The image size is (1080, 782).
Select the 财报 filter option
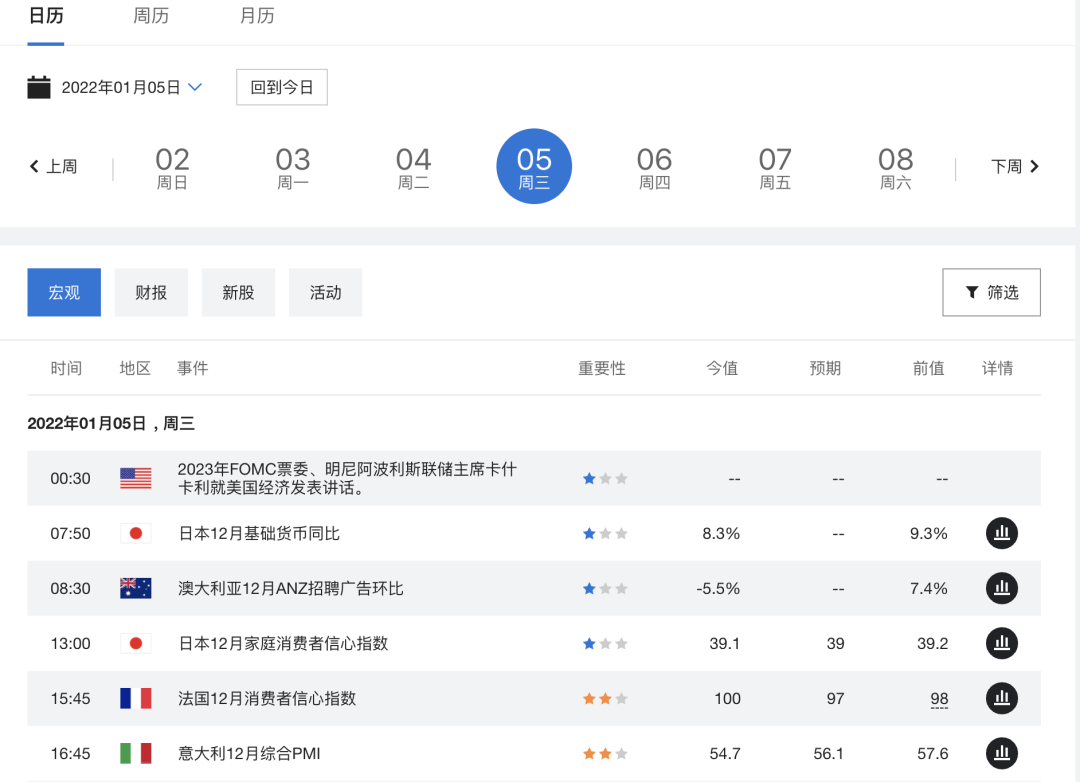click(x=151, y=292)
